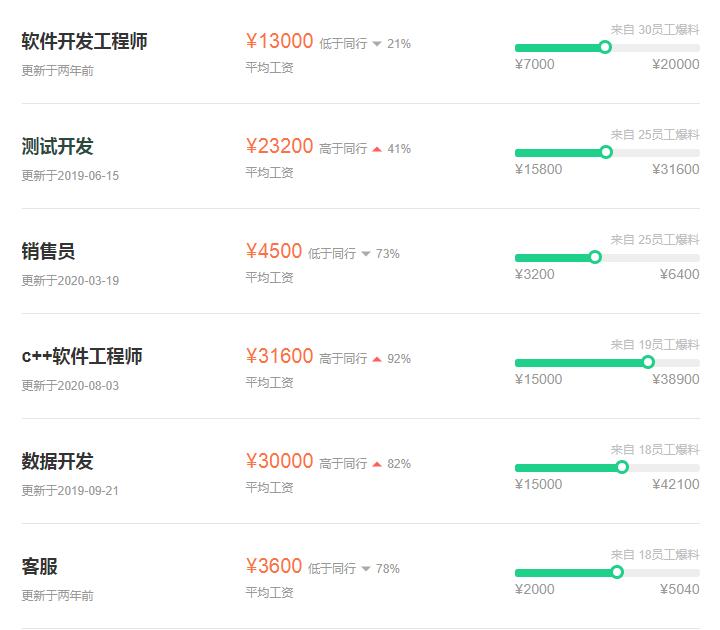Click the 软件开发工程师 salary slider handle

click(605, 47)
